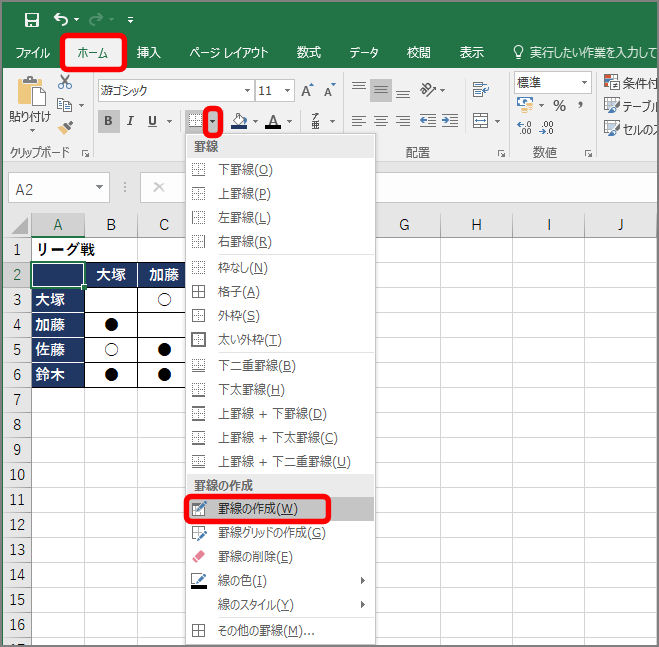Click the accounting number format icon
This screenshot has height=647, width=659.
(x=525, y=105)
